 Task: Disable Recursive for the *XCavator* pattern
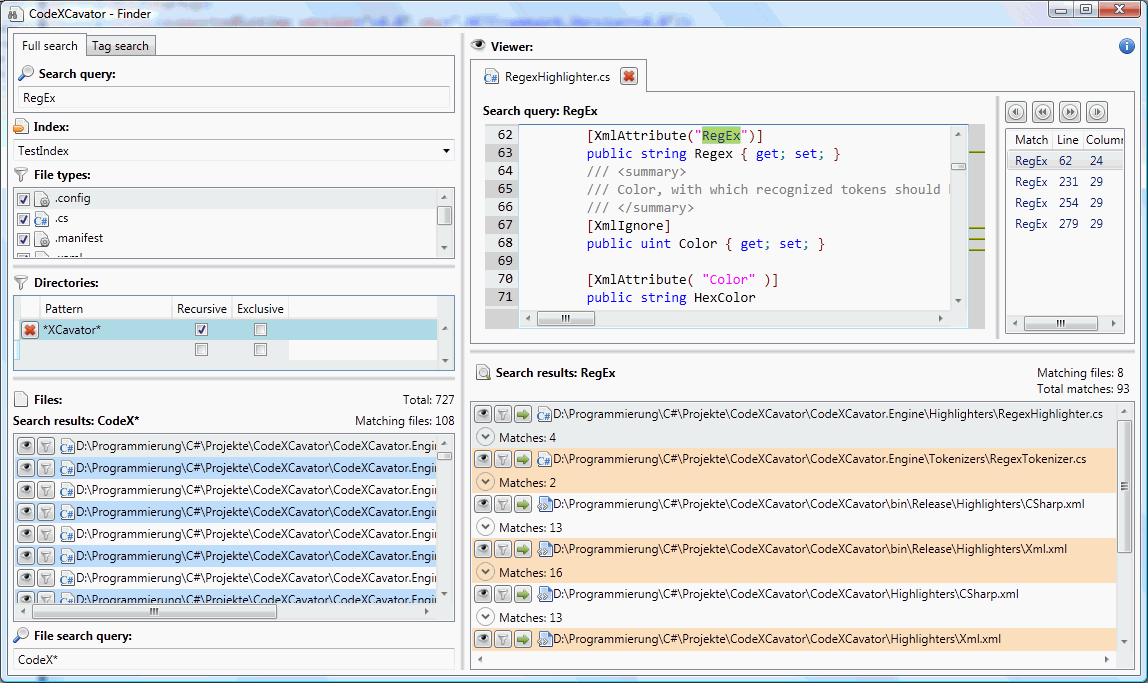pyautogui.click(x=202, y=330)
